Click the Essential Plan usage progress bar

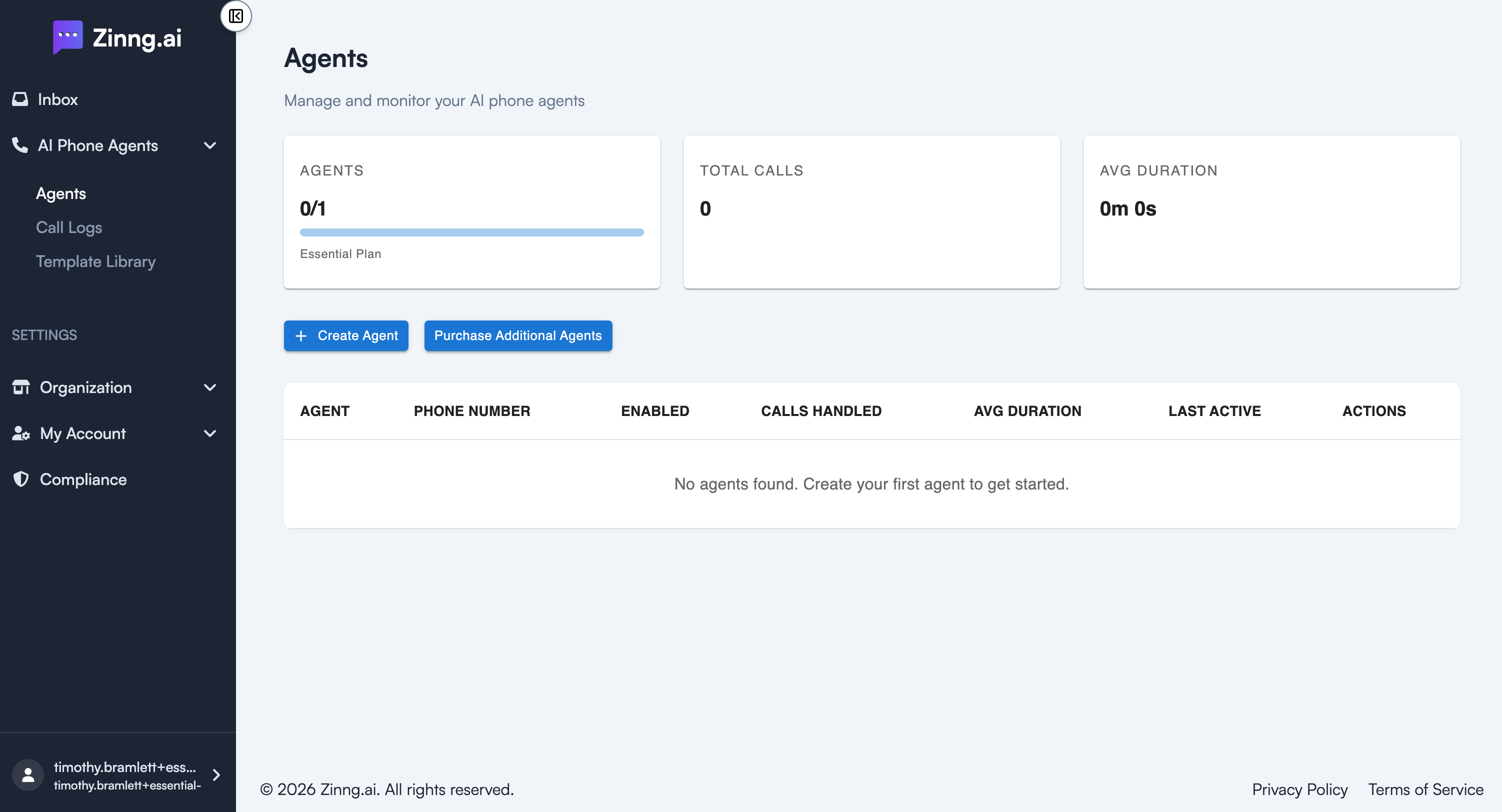(x=471, y=231)
